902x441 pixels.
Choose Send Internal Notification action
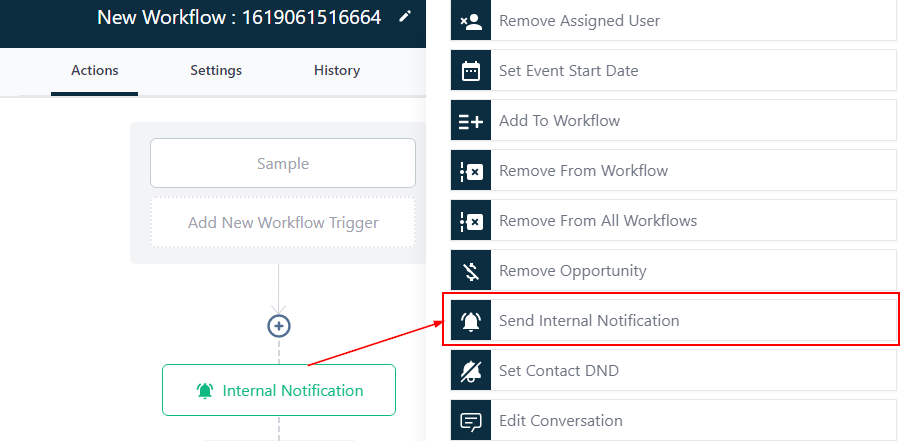[x=589, y=321]
